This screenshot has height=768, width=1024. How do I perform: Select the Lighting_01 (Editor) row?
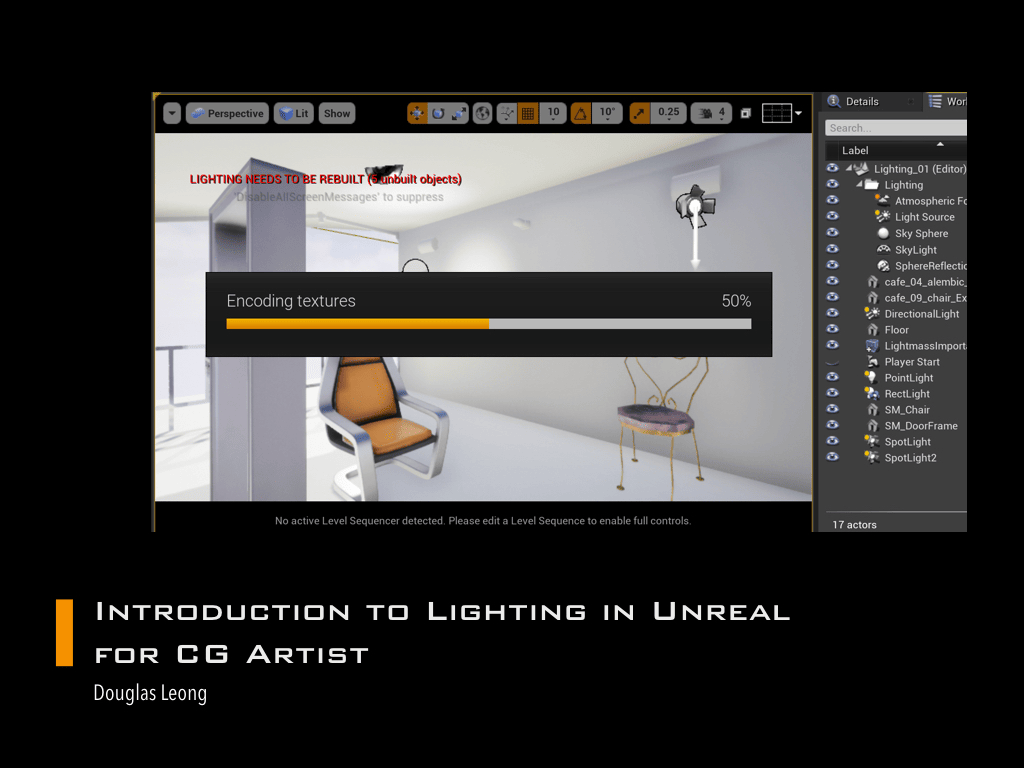896,168
